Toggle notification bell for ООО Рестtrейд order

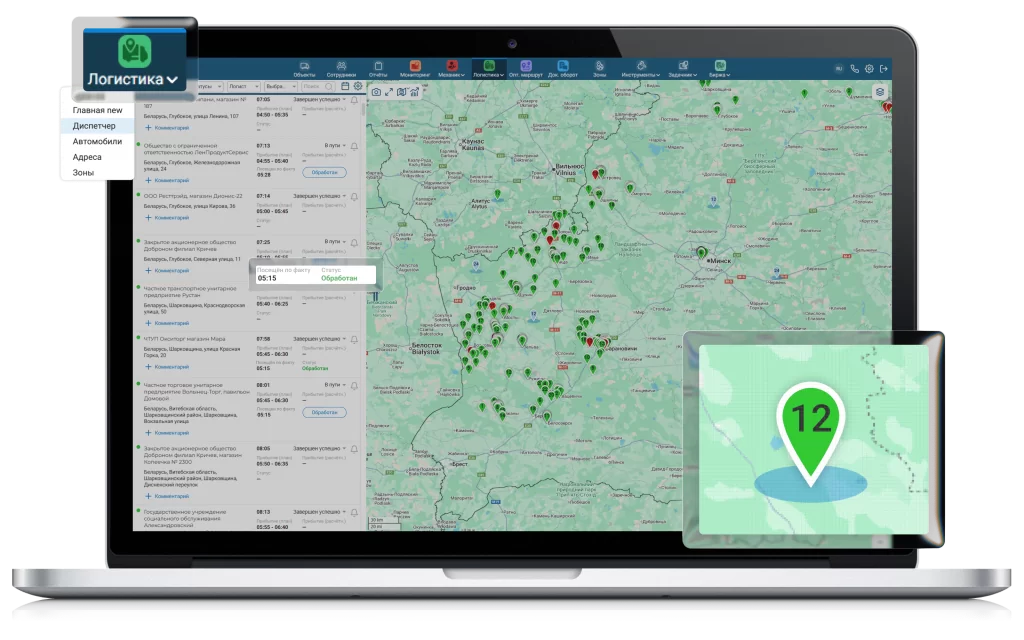[x=354, y=196]
